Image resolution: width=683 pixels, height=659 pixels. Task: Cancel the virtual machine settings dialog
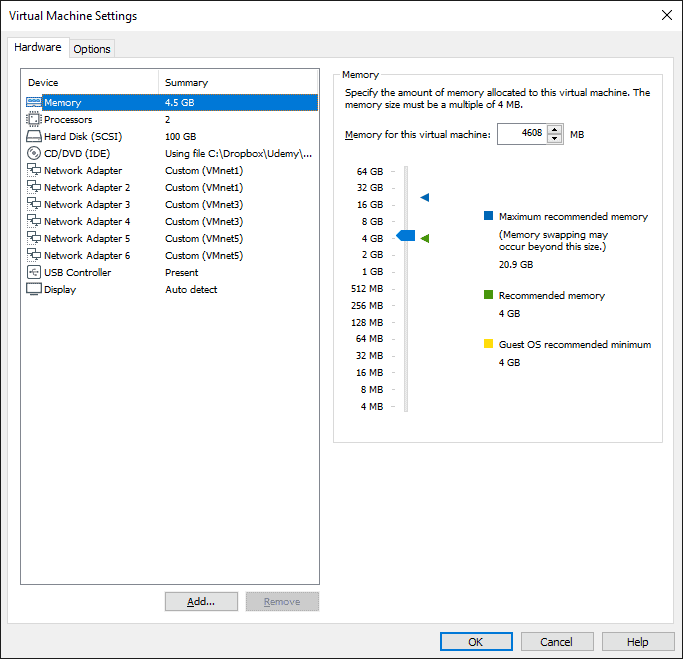pos(556,642)
